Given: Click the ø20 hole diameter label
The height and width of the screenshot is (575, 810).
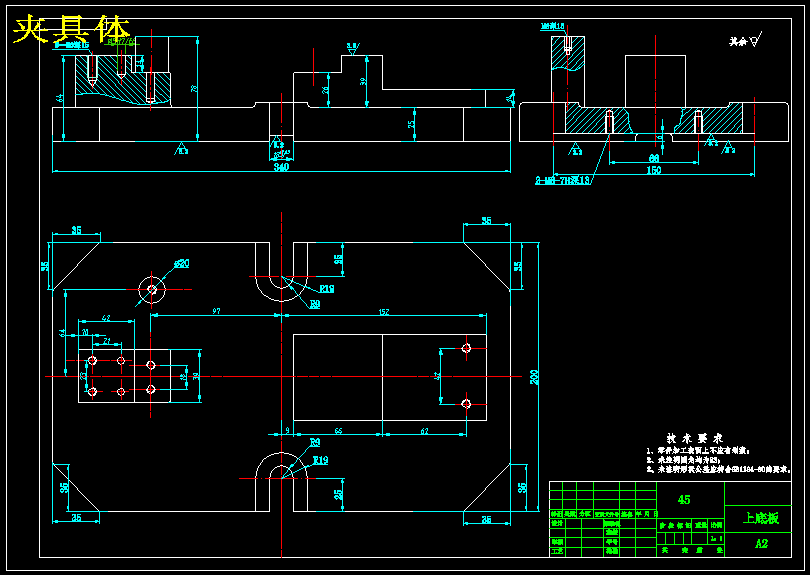Looking at the screenshot, I should pos(181,263).
